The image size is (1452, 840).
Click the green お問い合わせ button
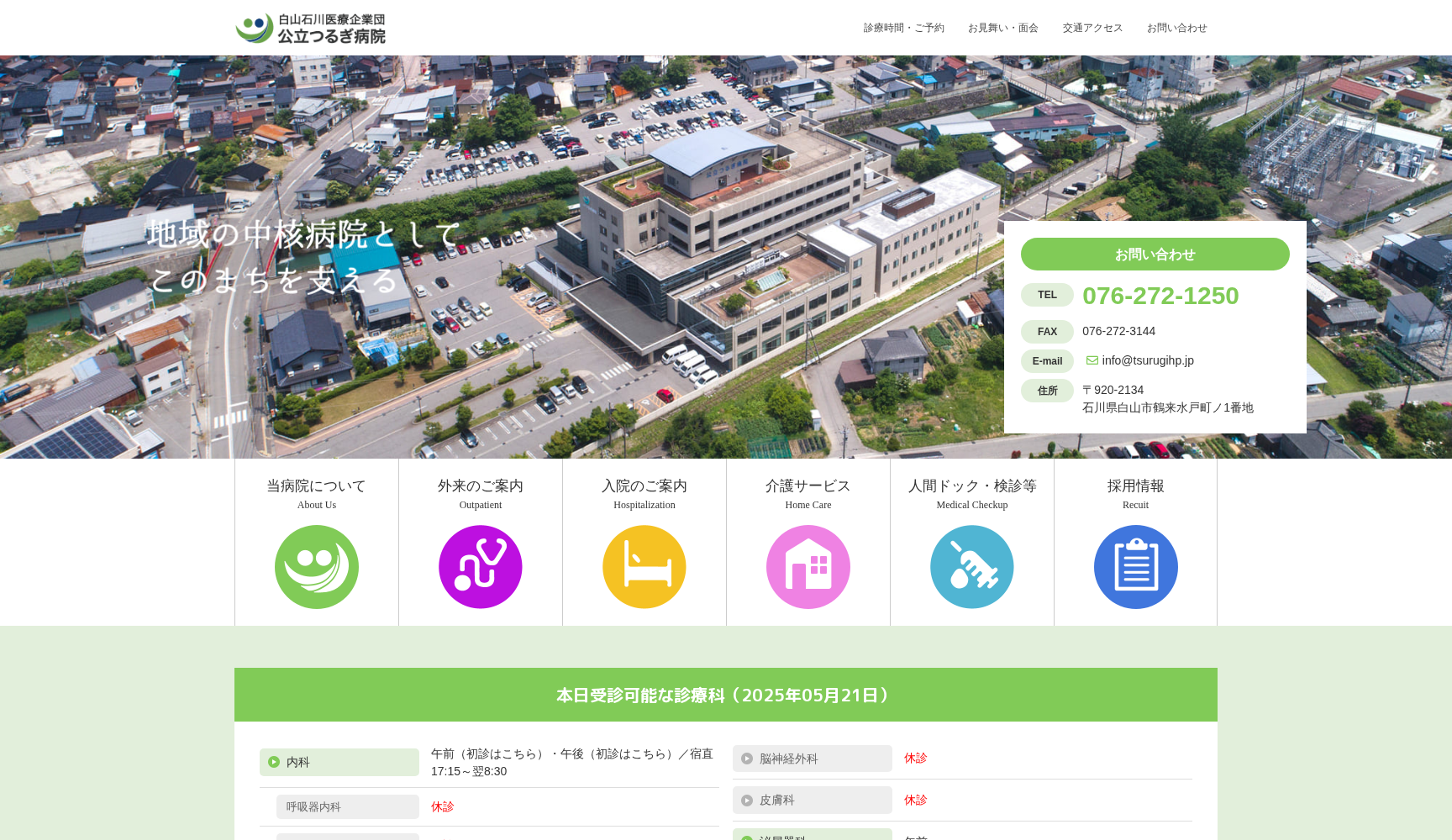[x=1155, y=254]
